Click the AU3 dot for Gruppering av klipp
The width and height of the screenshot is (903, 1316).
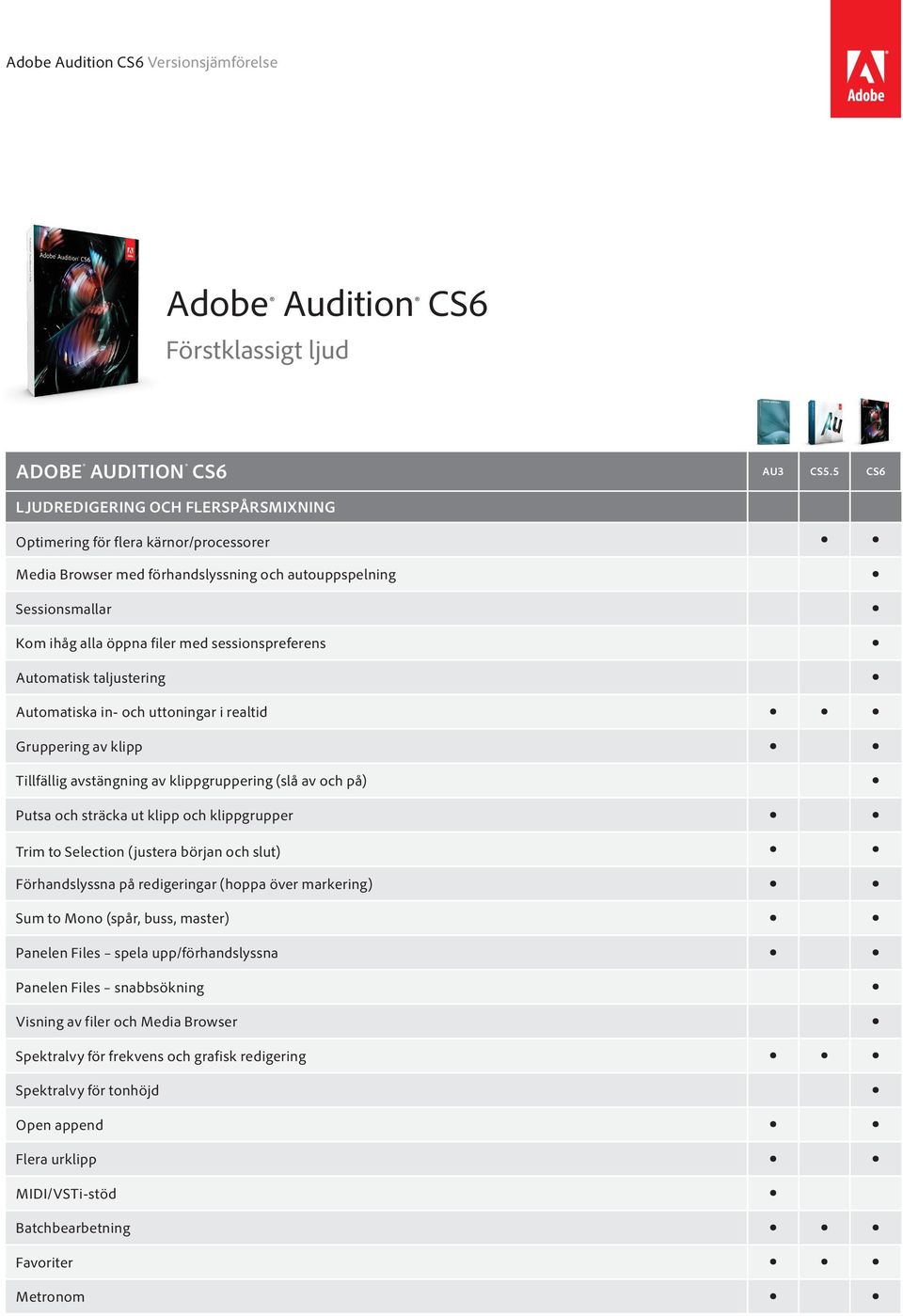[x=773, y=746]
